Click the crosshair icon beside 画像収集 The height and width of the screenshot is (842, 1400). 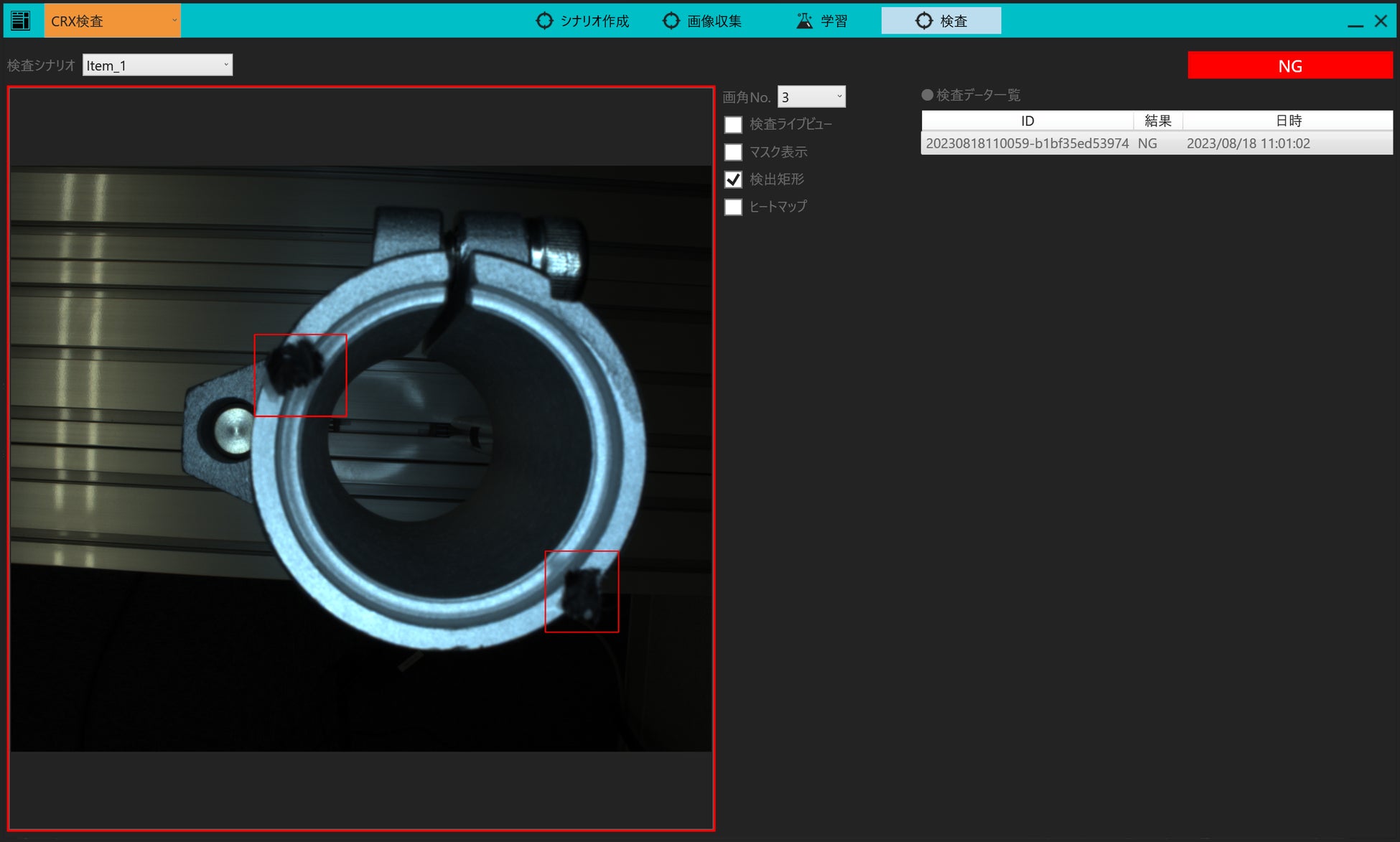coord(671,21)
